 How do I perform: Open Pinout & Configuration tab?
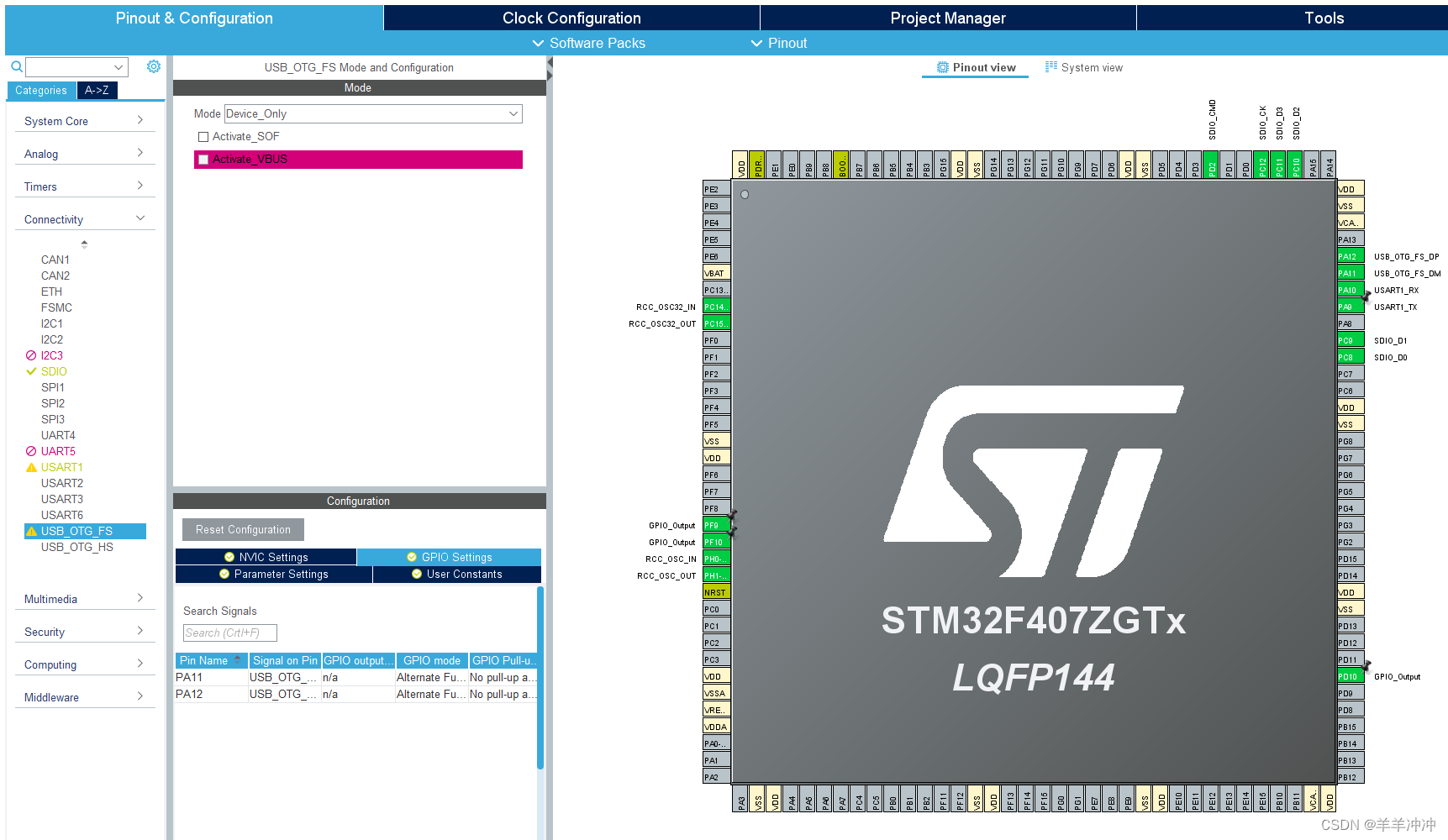click(x=194, y=18)
